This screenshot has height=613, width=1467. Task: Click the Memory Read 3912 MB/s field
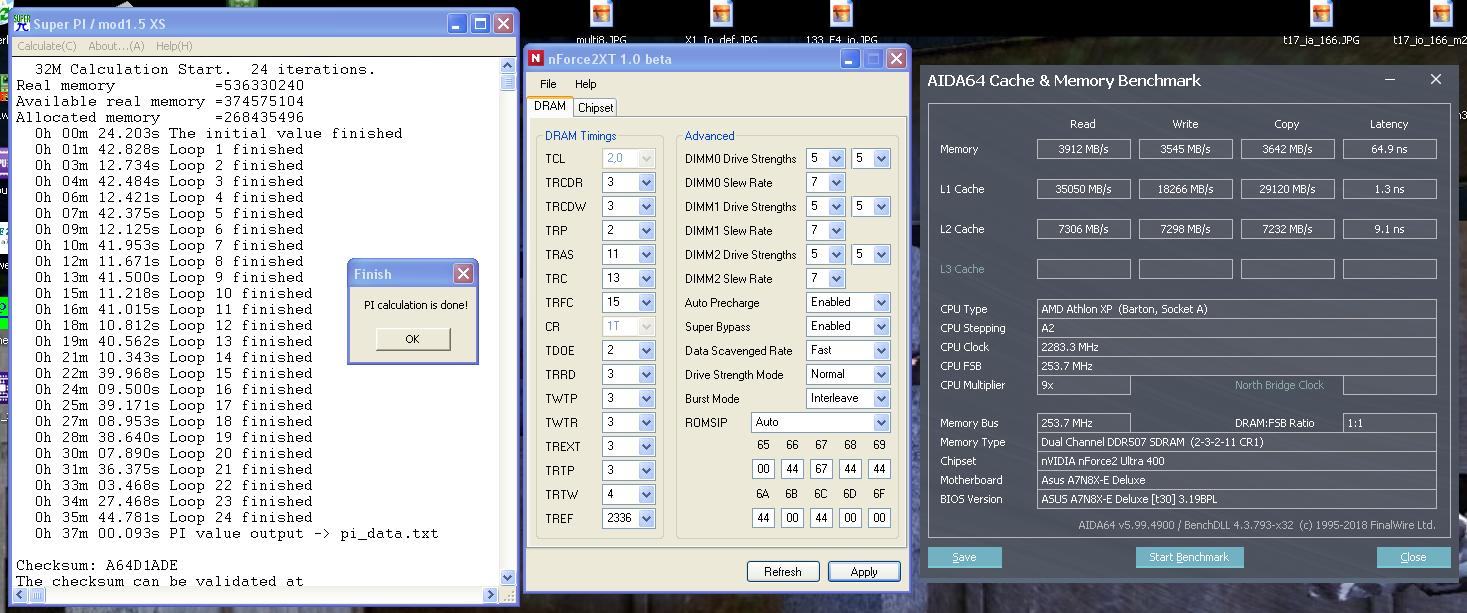(x=1084, y=149)
